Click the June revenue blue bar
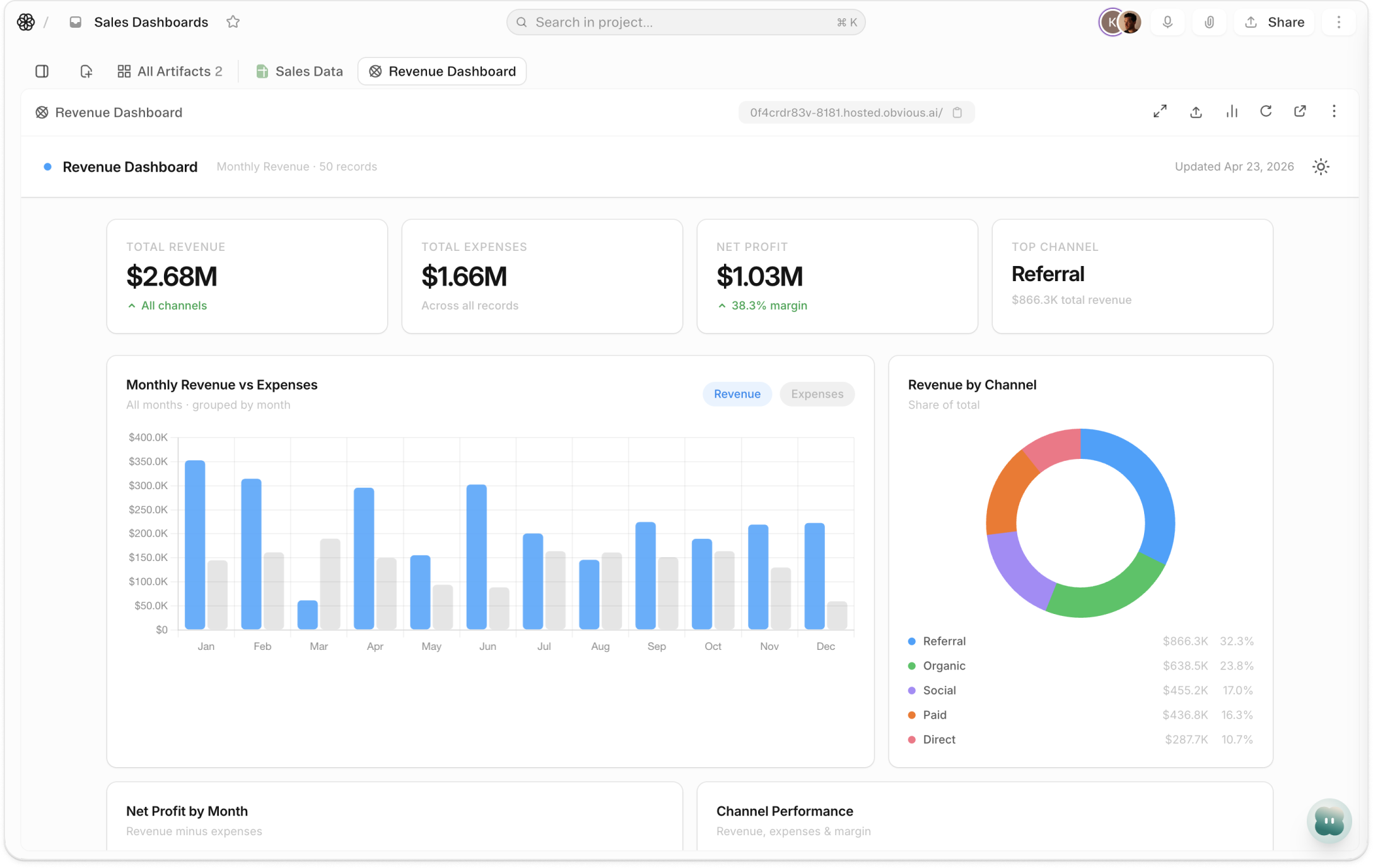The image size is (1373, 868). pyautogui.click(x=477, y=557)
